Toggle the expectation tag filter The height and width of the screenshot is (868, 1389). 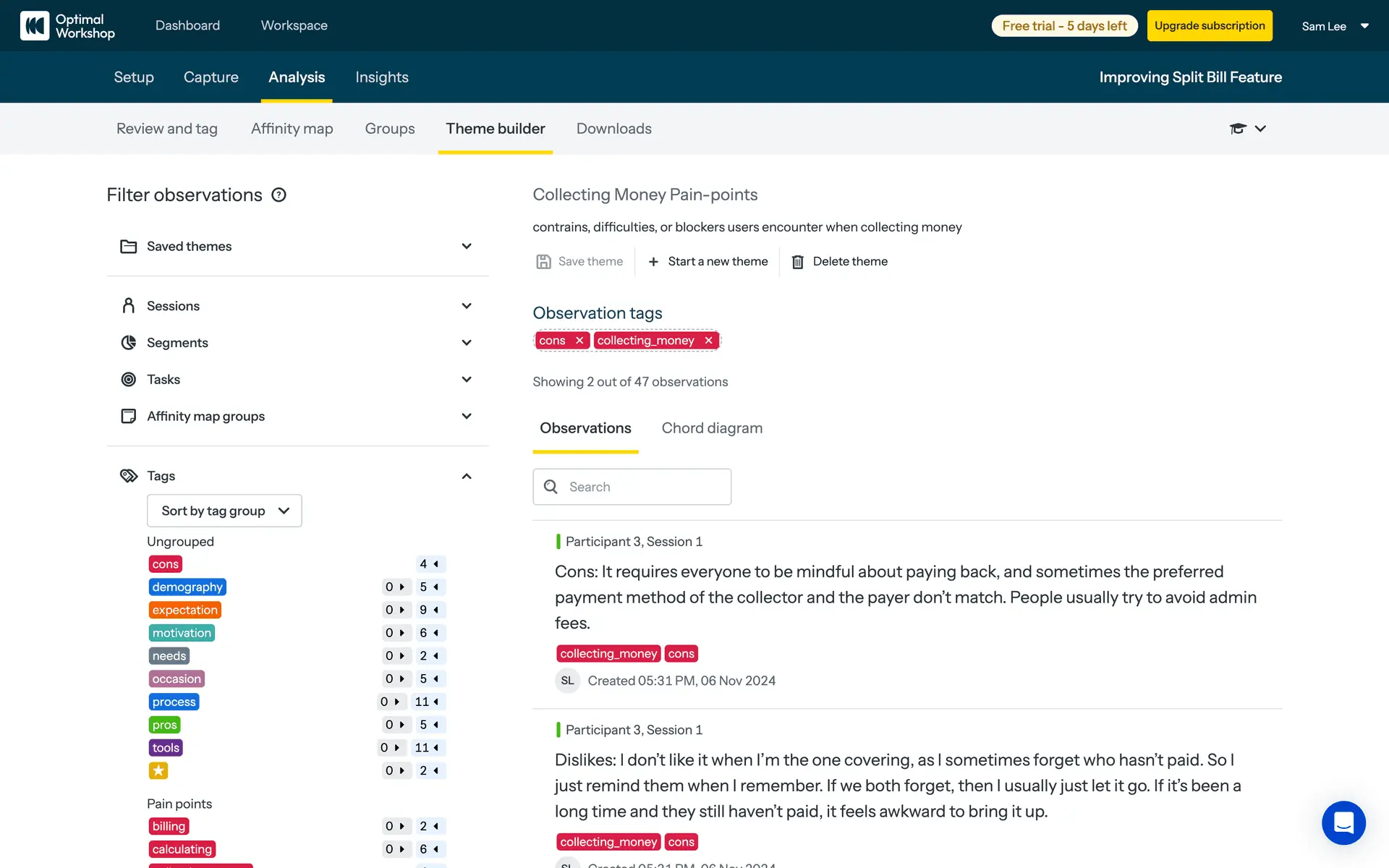(x=184, y=610)
